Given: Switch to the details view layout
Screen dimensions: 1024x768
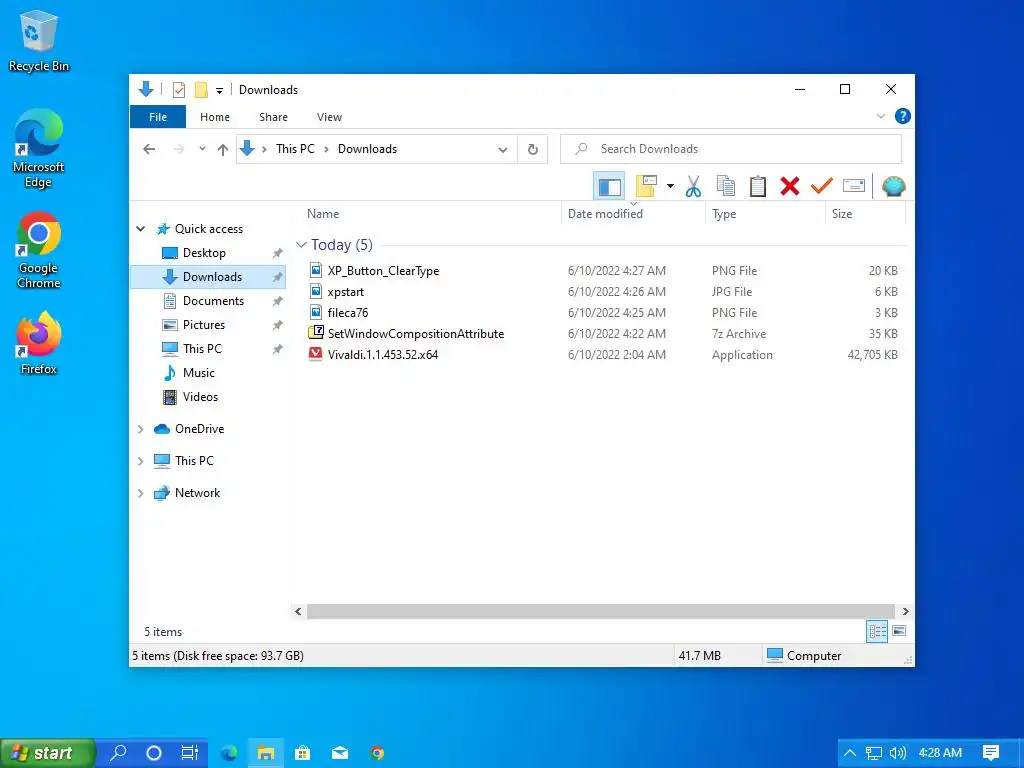Looking at the screenshot, I should point(876,631).
